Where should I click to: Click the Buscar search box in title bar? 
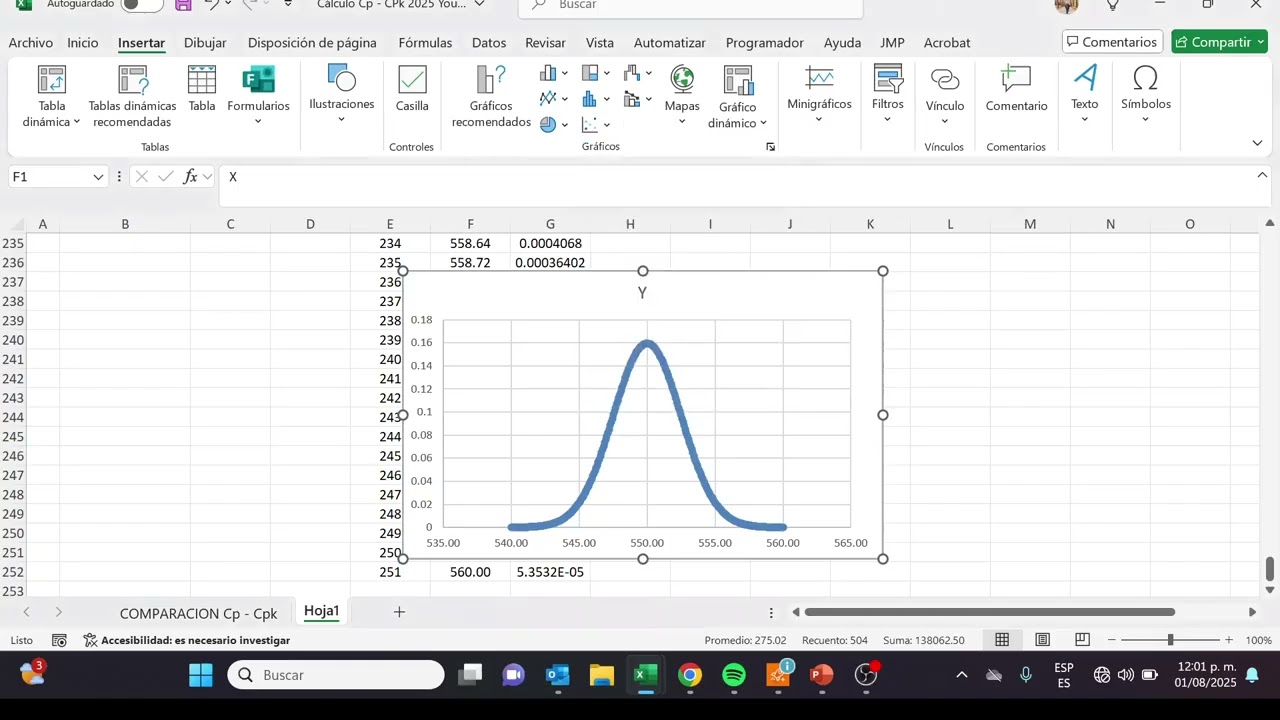(x=690, y=6)
